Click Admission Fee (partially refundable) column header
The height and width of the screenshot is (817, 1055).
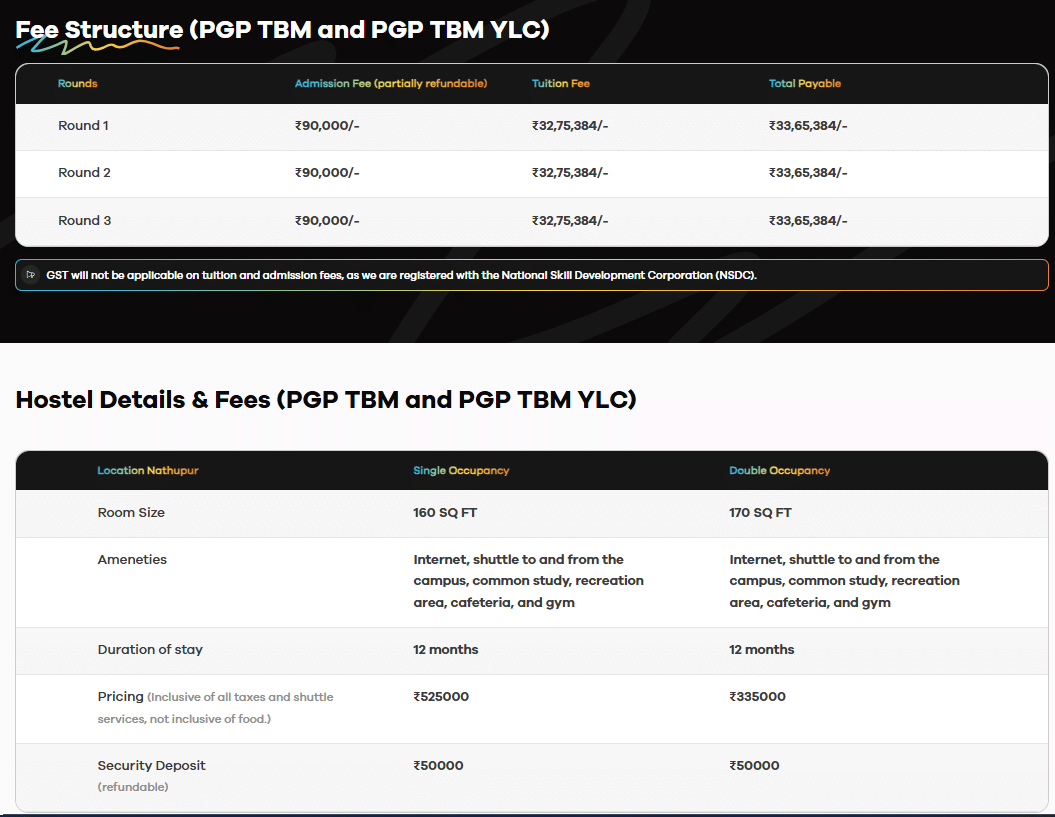pyautogui.click(x=390, y=84)
